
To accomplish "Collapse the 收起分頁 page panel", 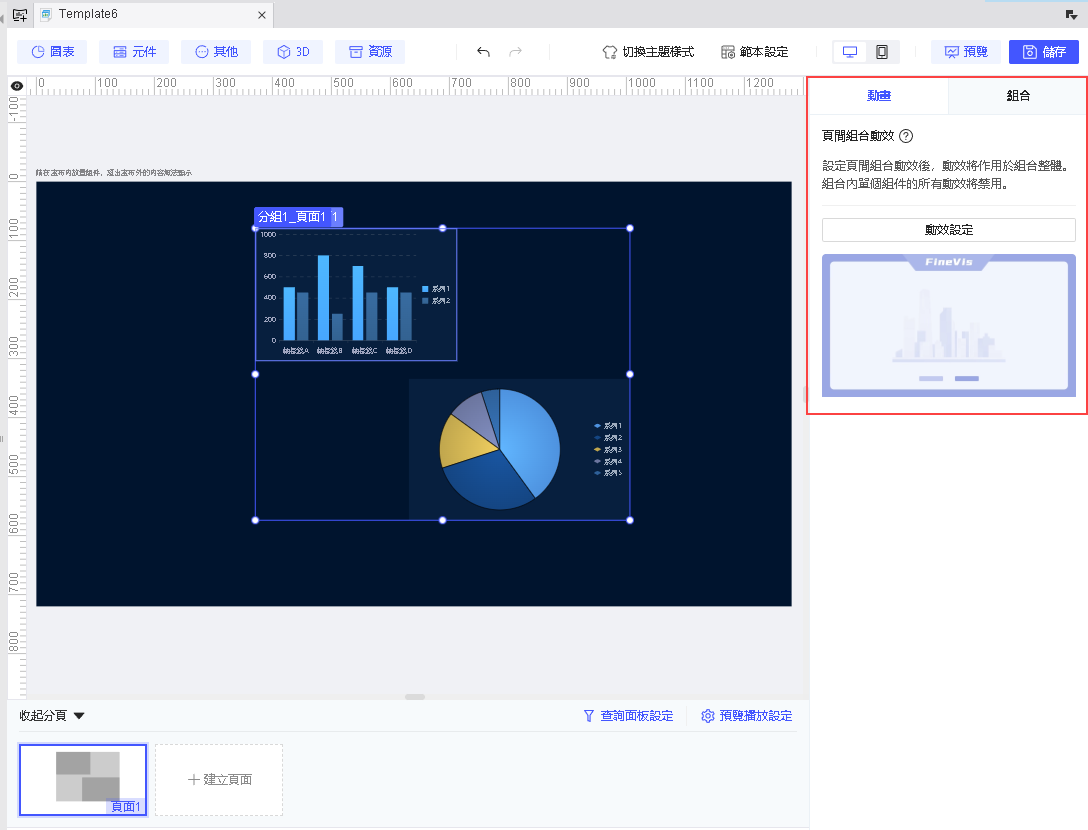I will coord(52,715).
